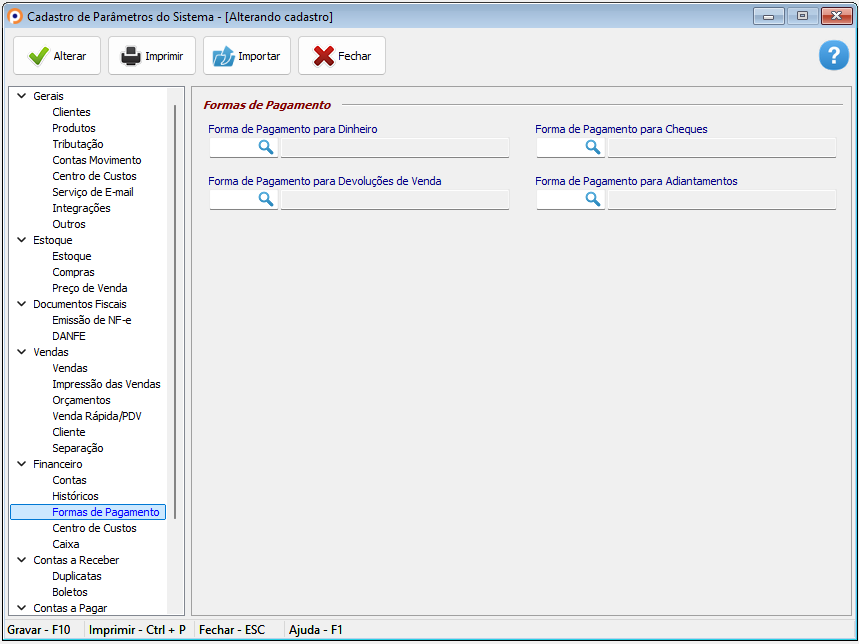Select Tributação in the tree

click(77, 144)
